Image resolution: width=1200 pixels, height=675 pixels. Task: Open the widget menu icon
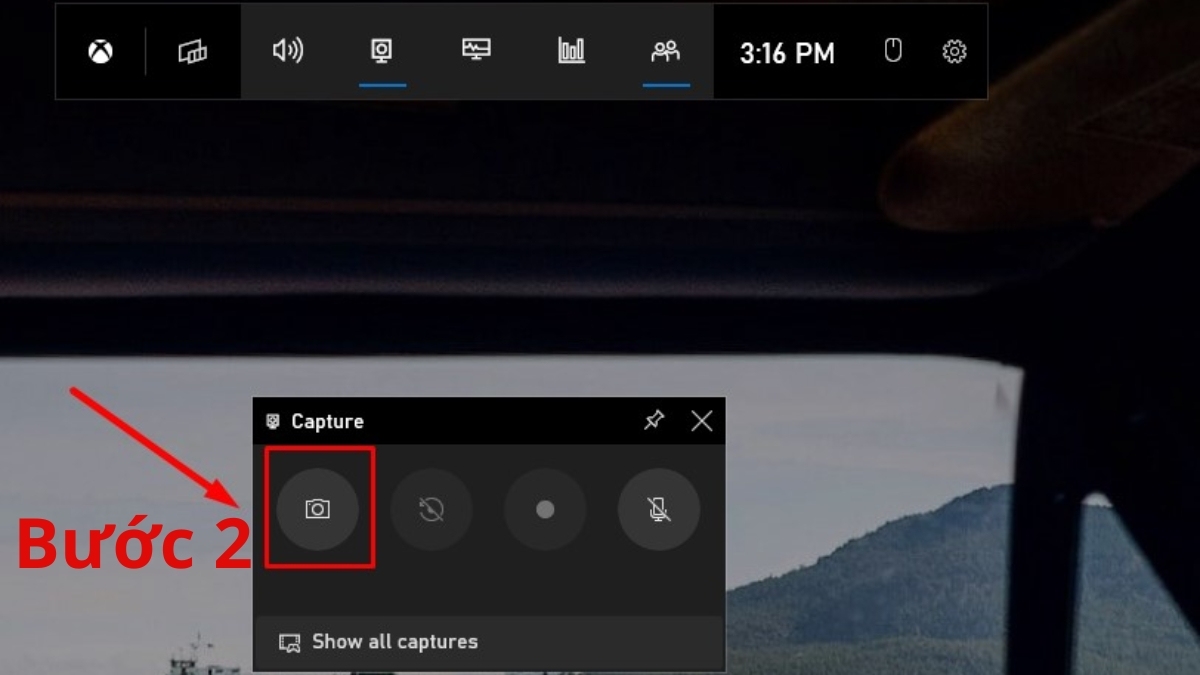point(193,52)
